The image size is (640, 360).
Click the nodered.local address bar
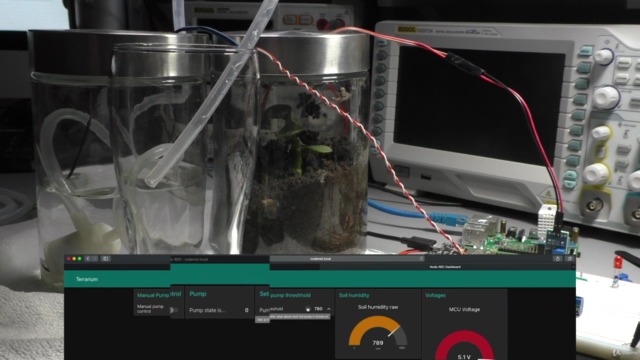(347, 259)
